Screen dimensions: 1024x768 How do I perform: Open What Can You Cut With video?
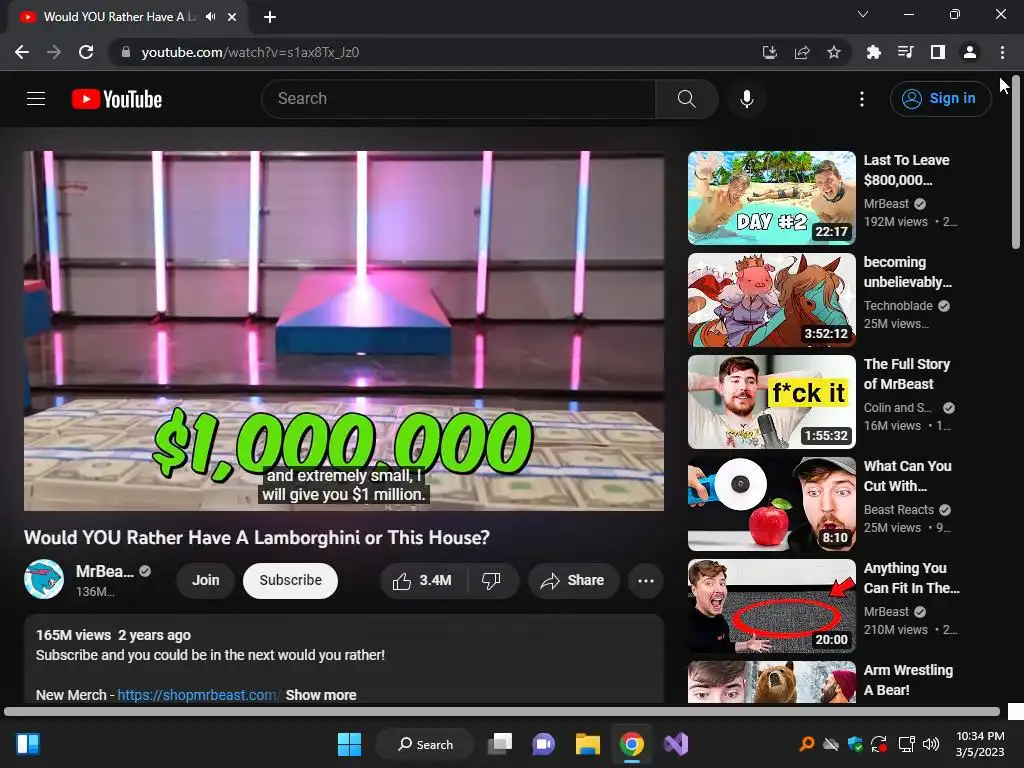pos(771,504)
